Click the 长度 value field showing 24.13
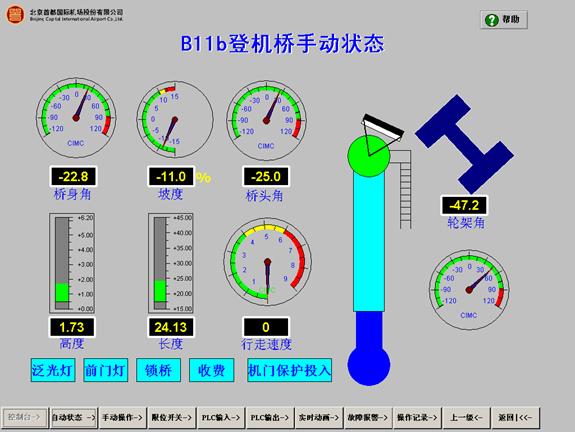575x432 pixels. click(171, 327)
